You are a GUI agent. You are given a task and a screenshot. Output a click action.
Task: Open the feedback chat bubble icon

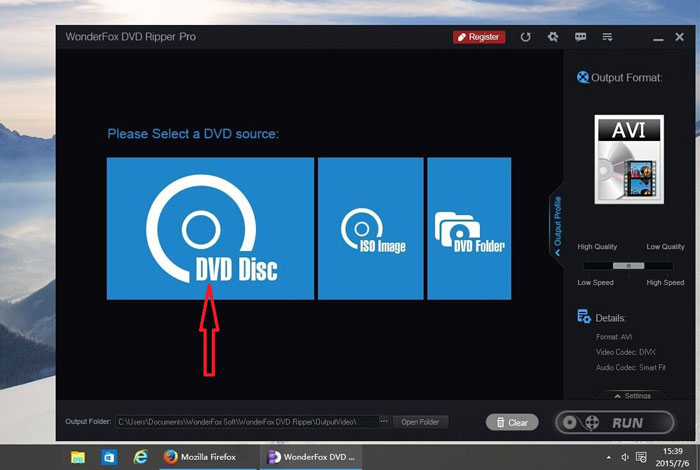pyautogui.click(x=580, y=37)
